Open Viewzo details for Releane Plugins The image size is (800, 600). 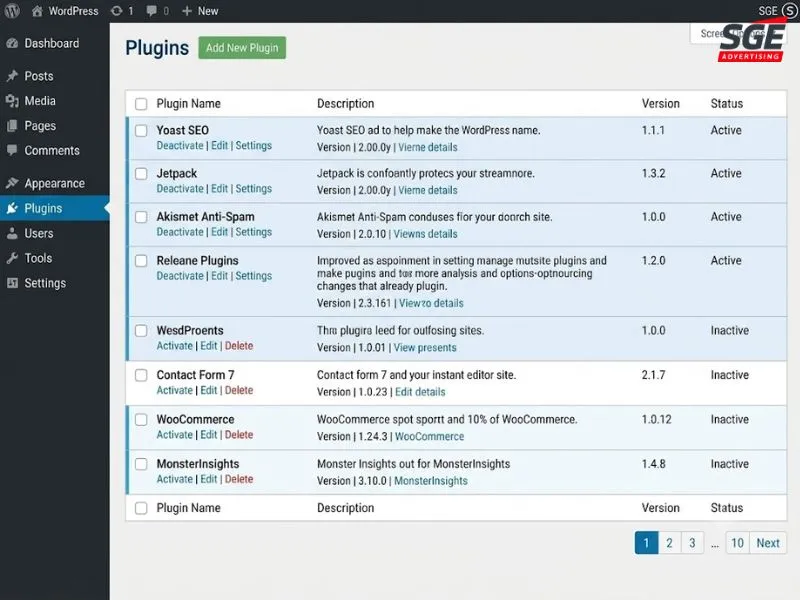point(431,303)
